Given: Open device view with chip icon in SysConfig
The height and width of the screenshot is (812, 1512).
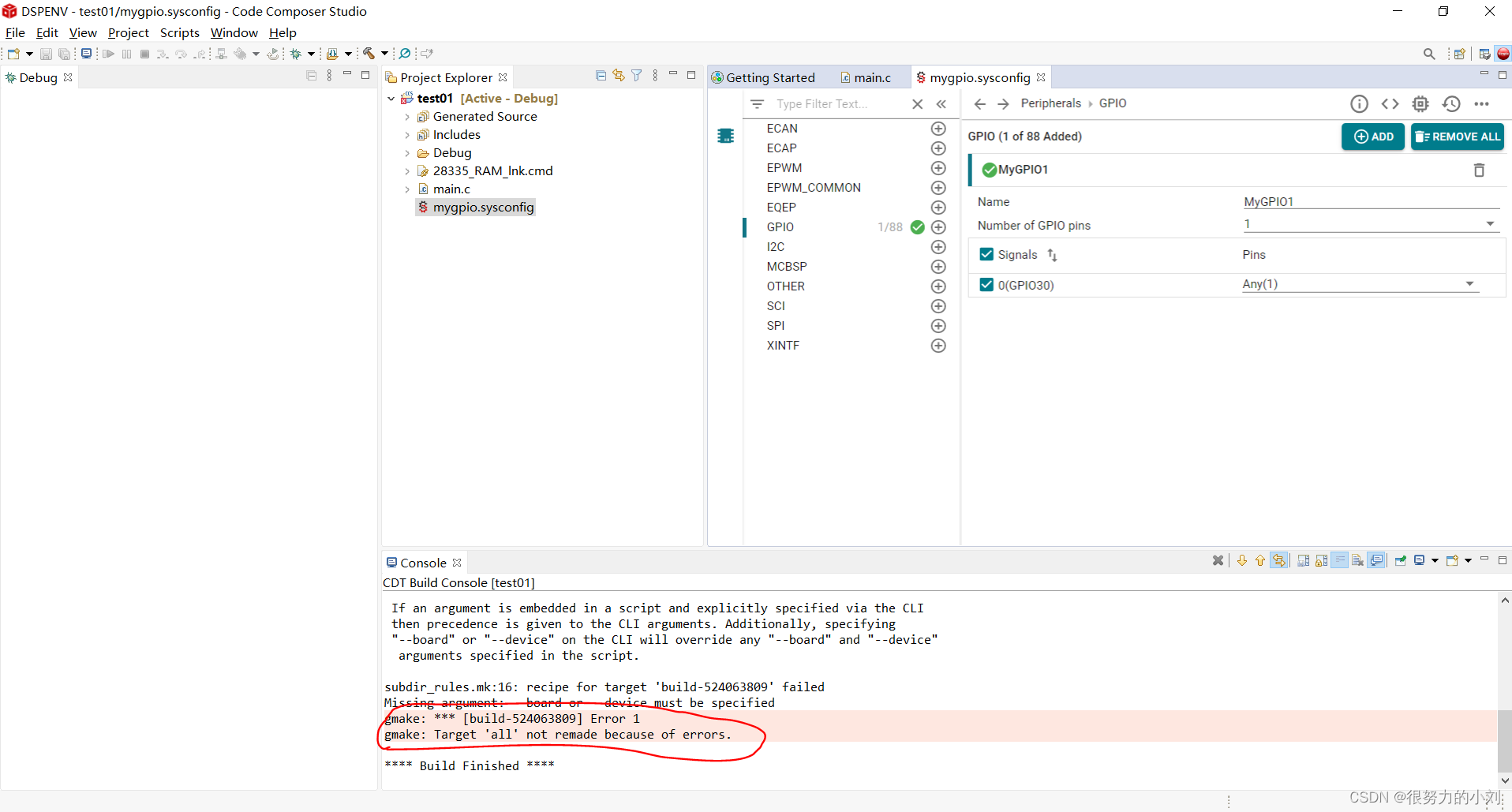Looking at the screenshot, I should click(x=1420, y=103).
